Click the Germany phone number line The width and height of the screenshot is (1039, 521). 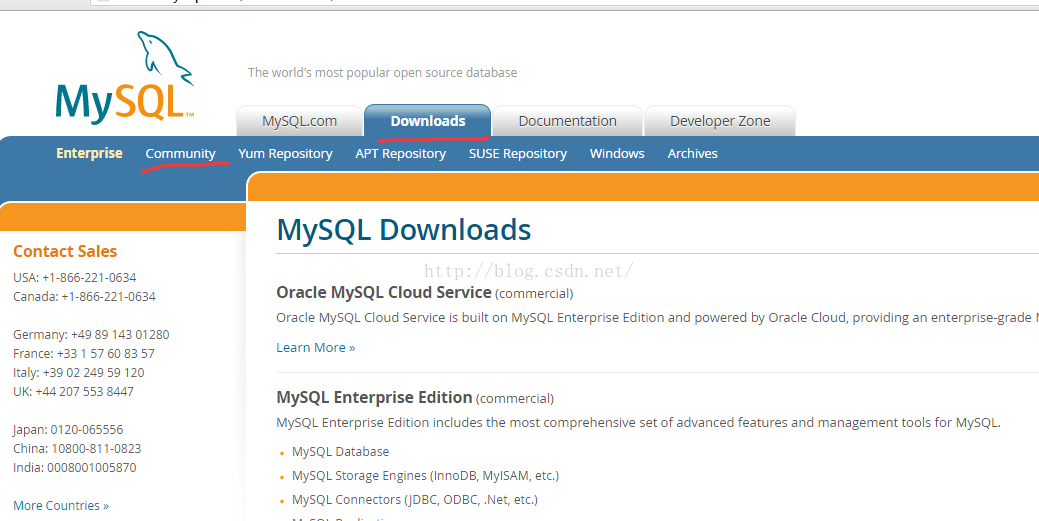tap(91, 334)
